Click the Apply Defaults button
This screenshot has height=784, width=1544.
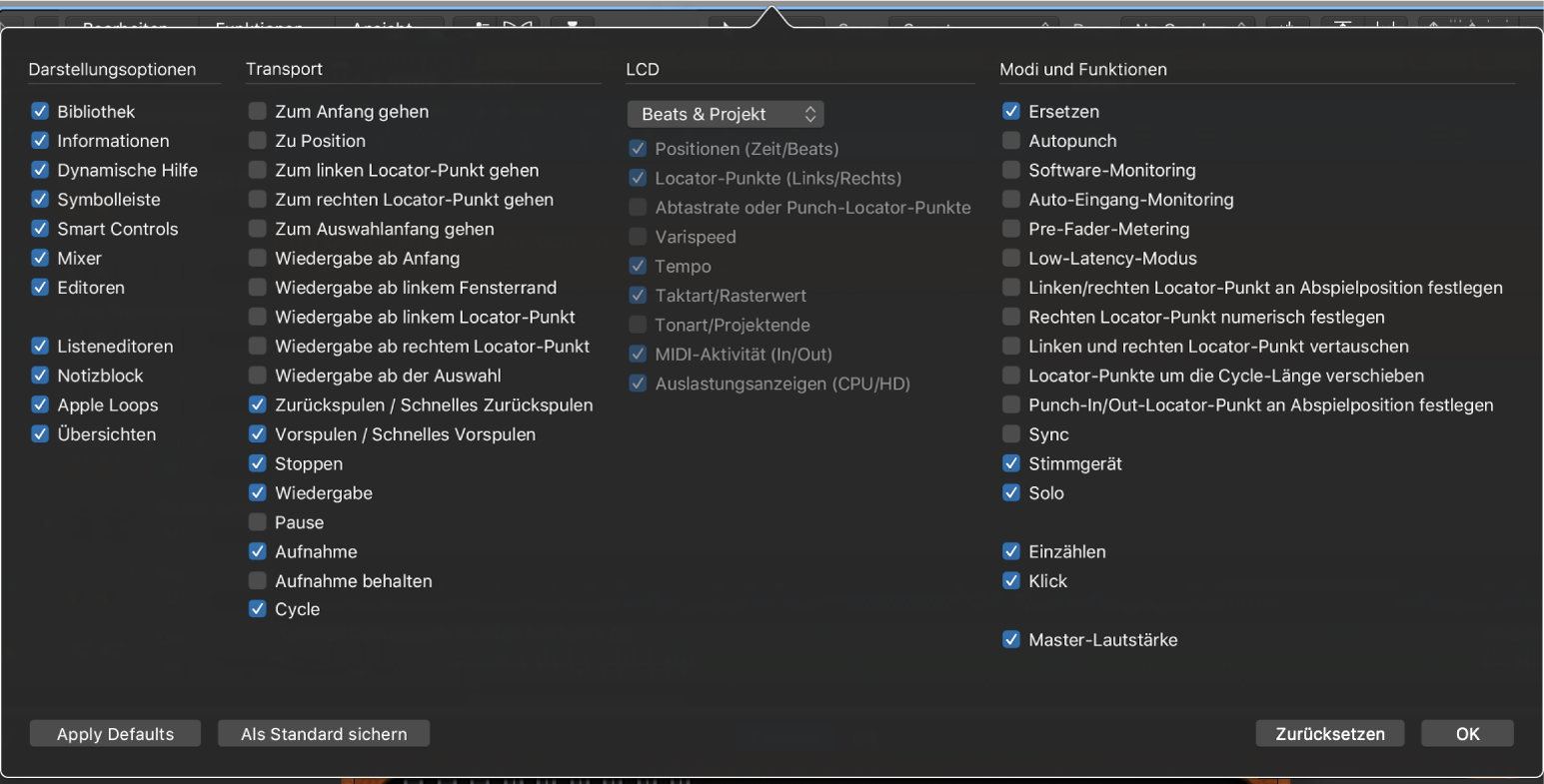tap(115, 734)
